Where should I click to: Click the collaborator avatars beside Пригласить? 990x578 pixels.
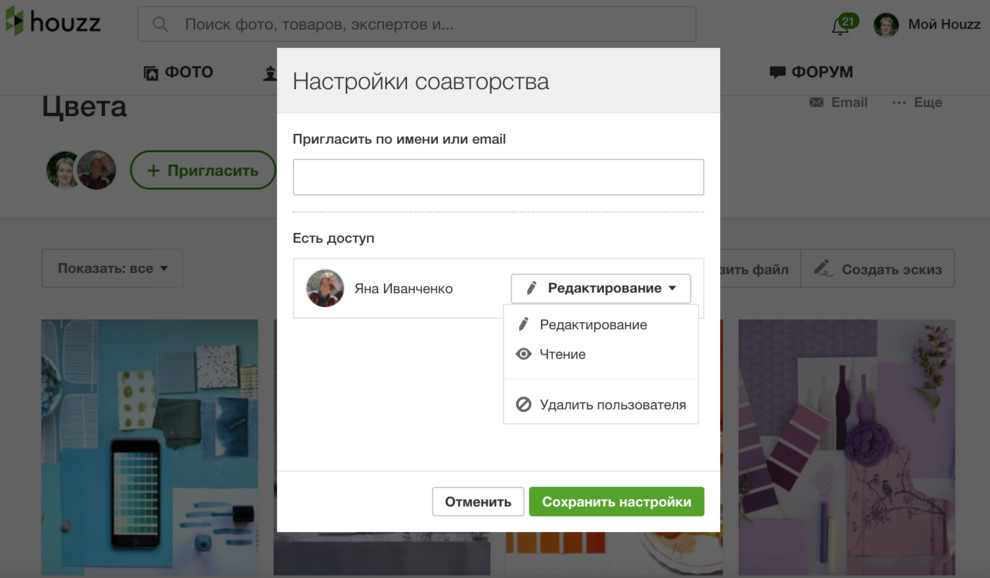pyautogui.click(x=80, y=169)
